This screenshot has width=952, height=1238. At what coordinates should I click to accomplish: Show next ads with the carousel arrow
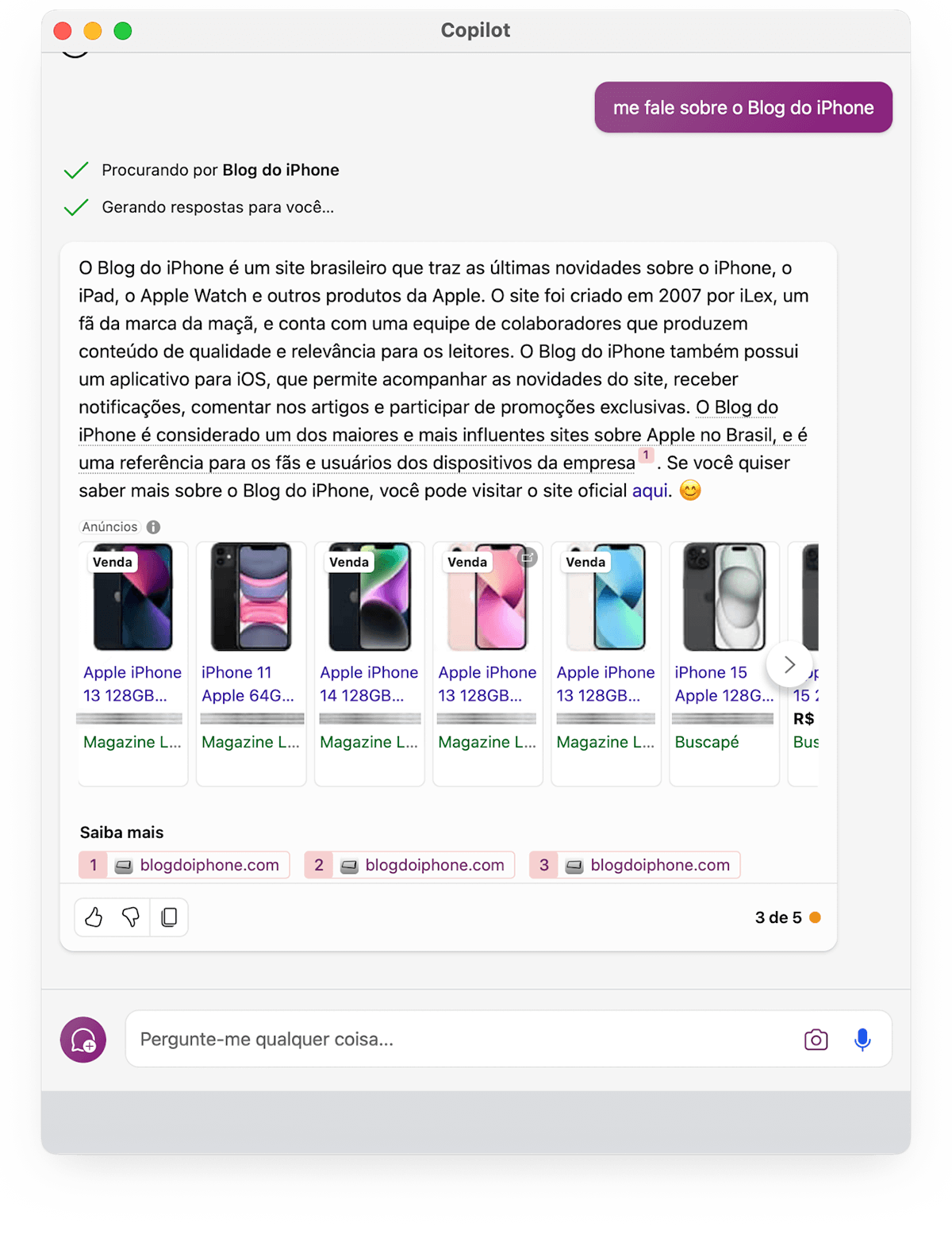pos(789,664)
